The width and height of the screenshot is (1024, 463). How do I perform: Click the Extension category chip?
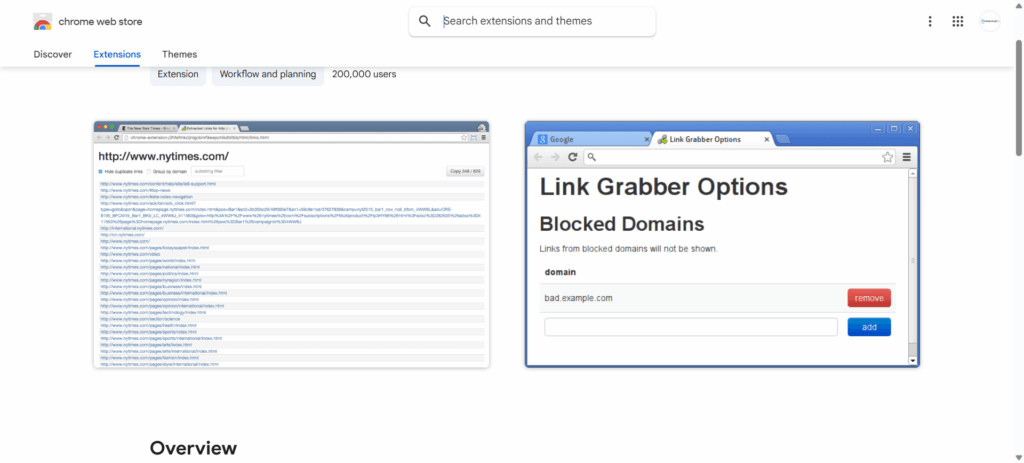tap(178, 74)
